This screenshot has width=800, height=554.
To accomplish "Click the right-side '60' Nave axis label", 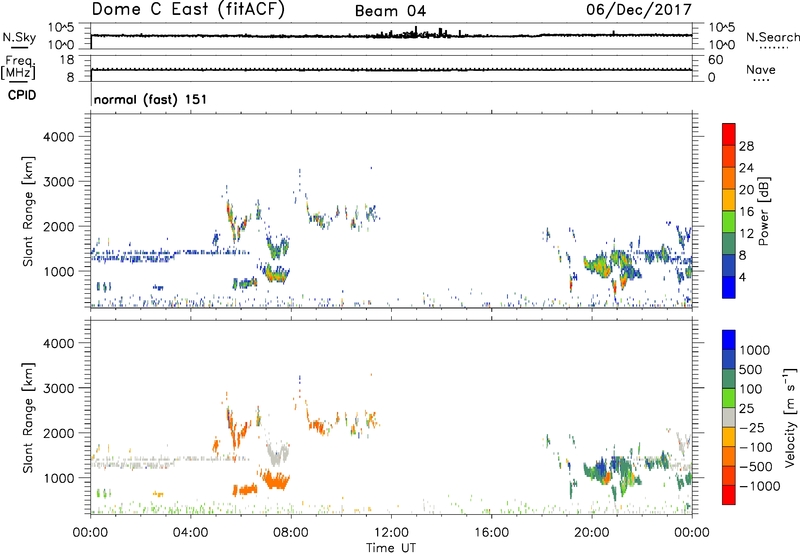I will pos(715,60).
